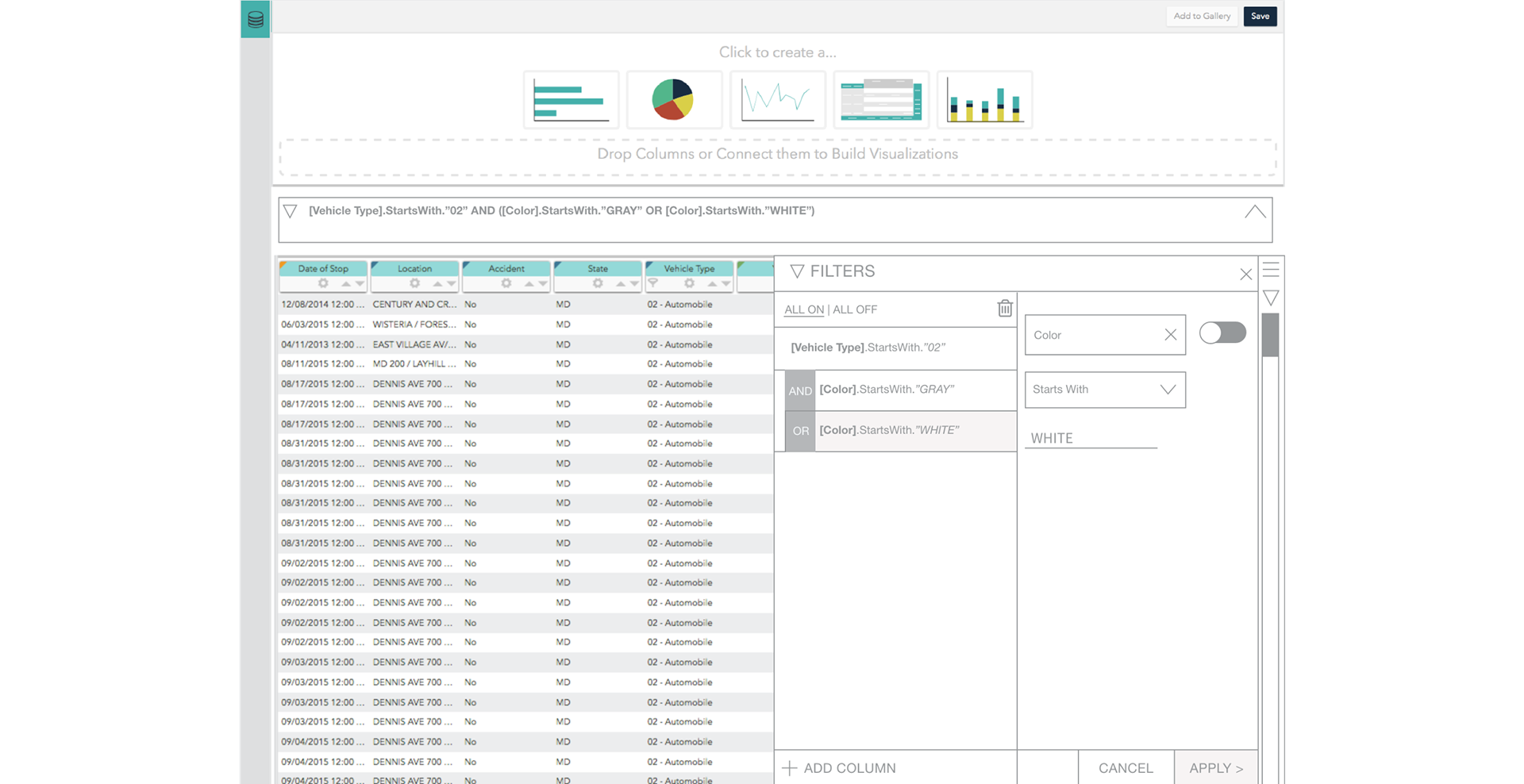Create a table visualization
Viewport: 1524px width, 784px height.
click(881, 100)
